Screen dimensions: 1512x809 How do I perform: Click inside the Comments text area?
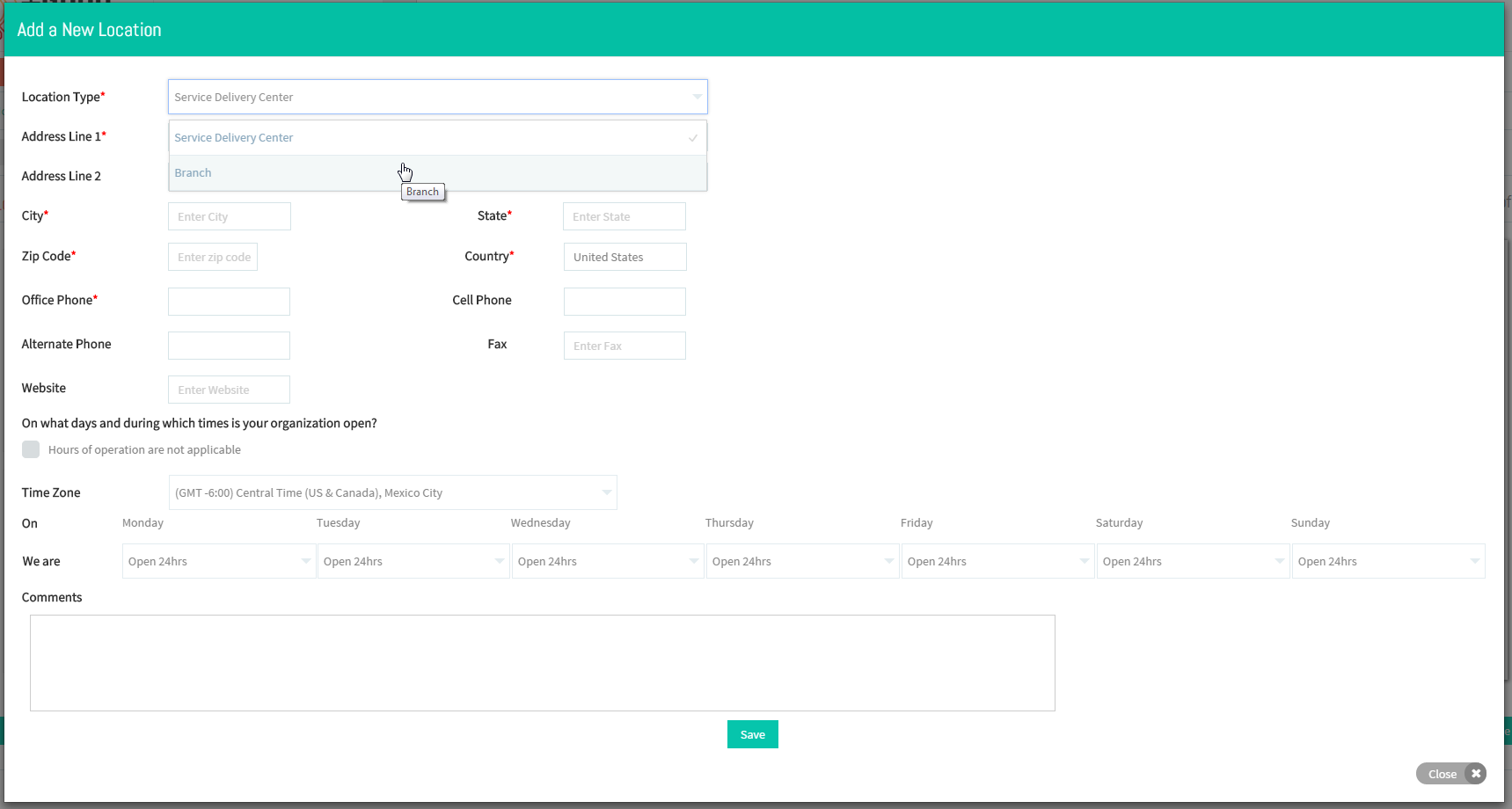point(543,663)
